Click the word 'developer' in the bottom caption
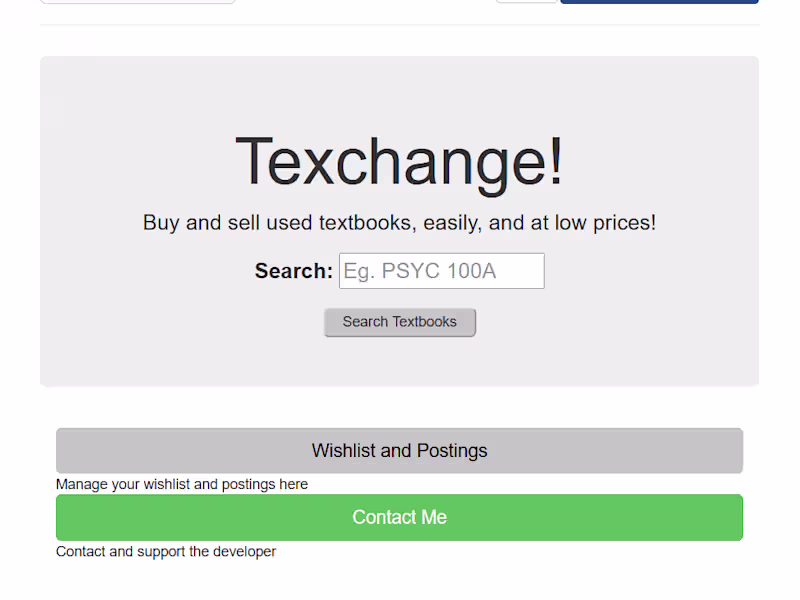This screenshot has height=600, width=800. point(244,552)
